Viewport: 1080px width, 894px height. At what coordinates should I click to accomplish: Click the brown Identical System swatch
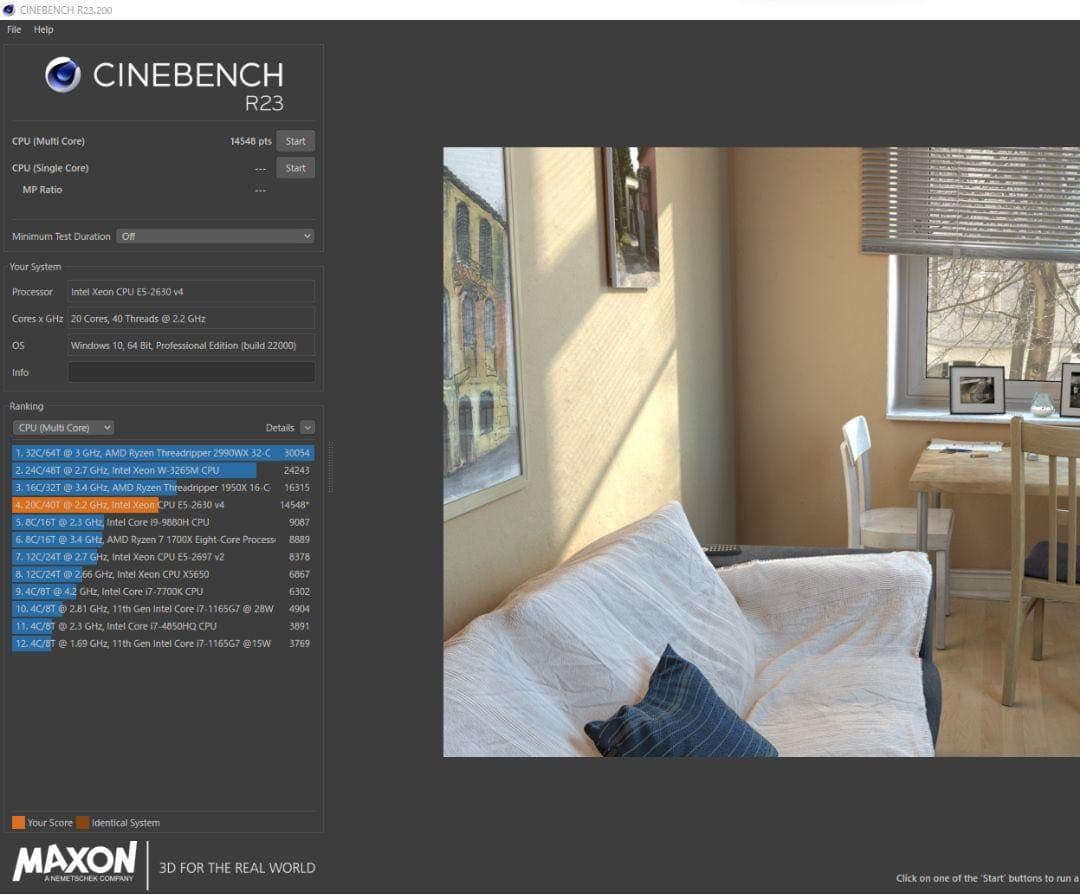pos(82,822)
